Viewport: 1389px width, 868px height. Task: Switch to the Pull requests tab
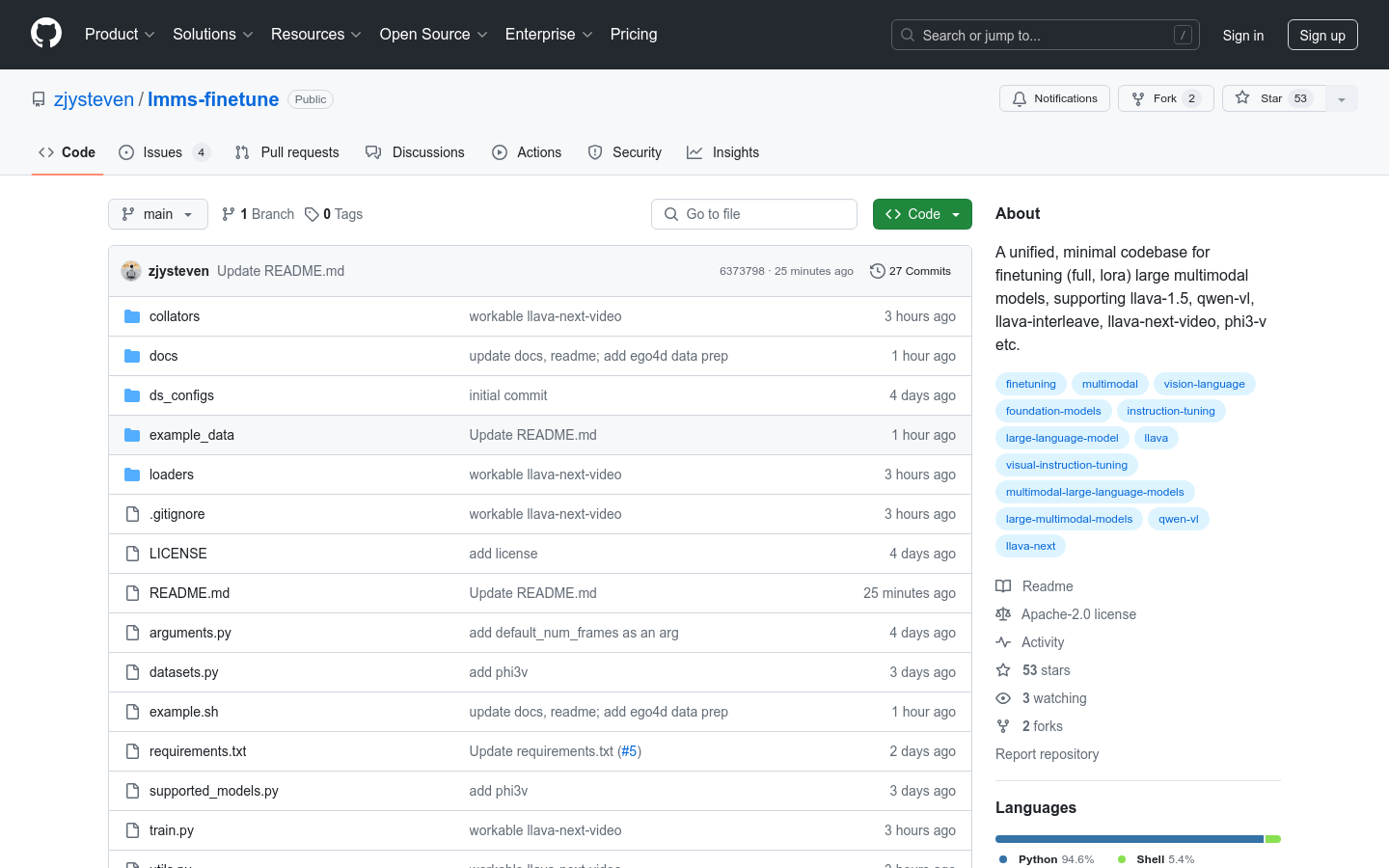coord(287,152)
